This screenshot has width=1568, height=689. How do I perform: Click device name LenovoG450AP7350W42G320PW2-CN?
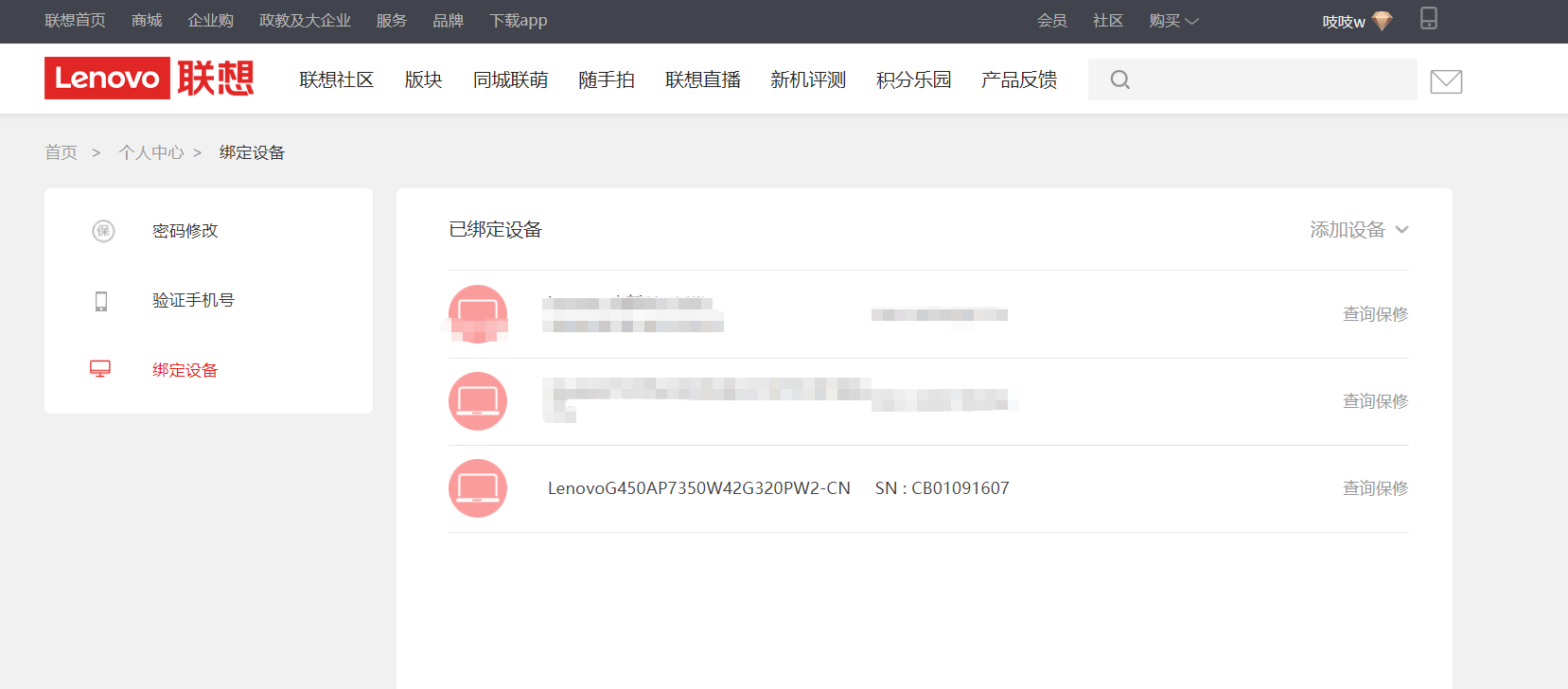coord(699,488)
